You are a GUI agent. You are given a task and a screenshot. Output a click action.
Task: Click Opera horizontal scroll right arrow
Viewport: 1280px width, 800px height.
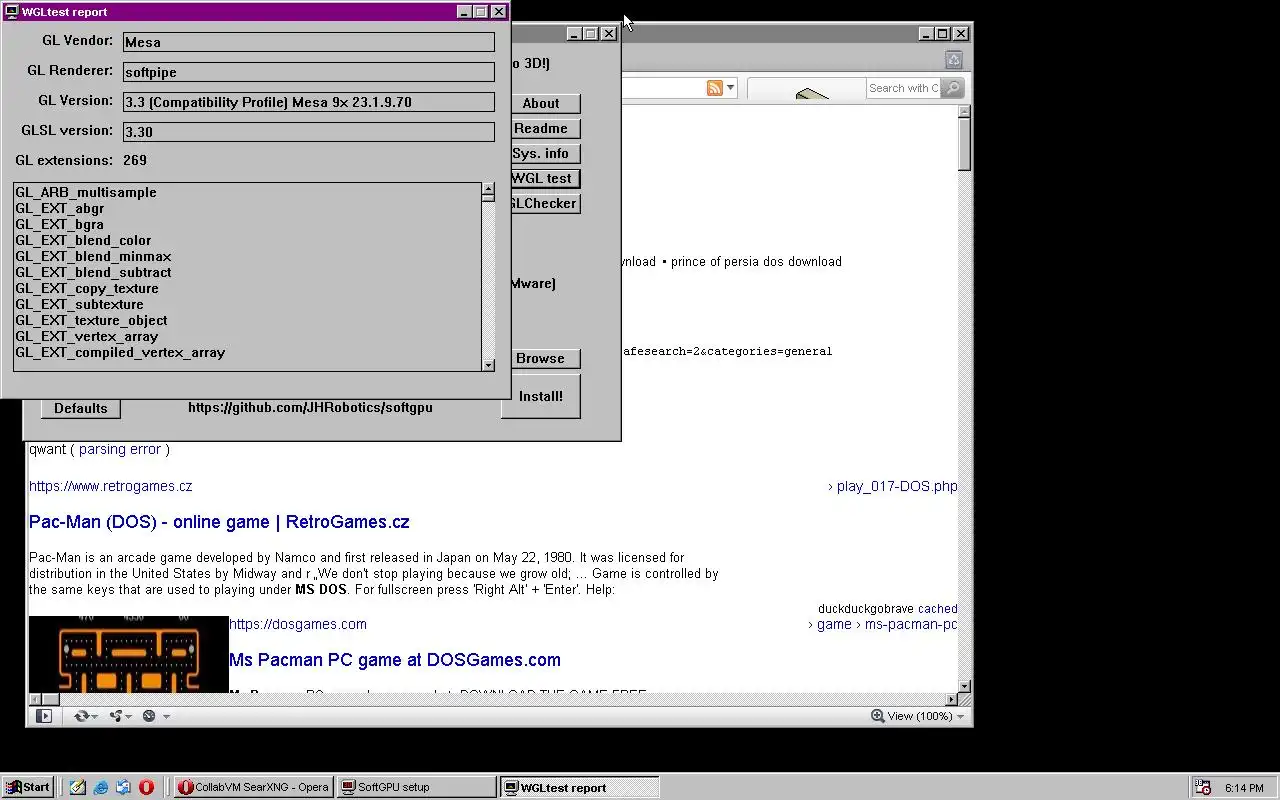pos(952,700)
